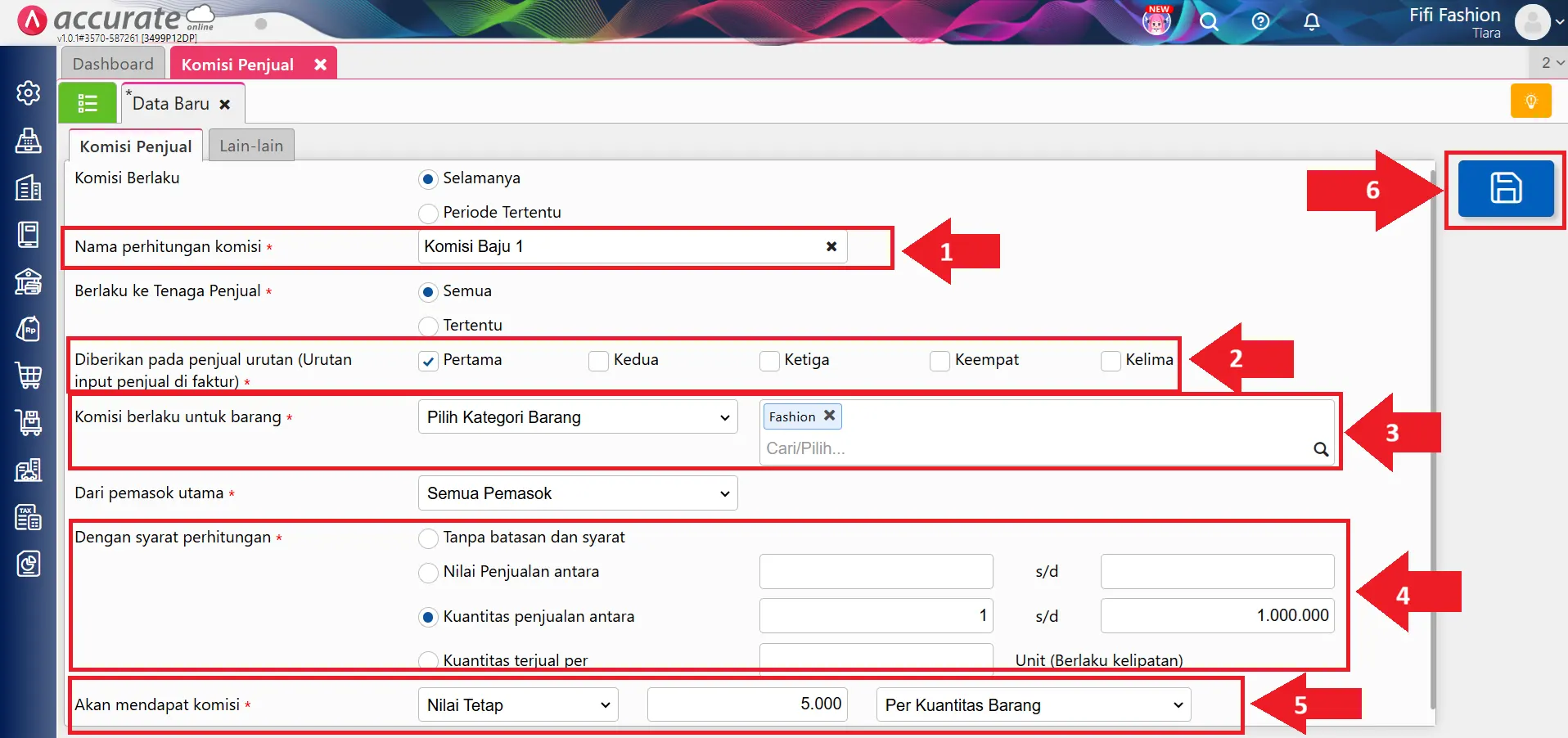This screenshot has height=738, width=1568.
Task: Expand the Per Kuantitas Barang dropdown
Action: pyautogui.click(x=1033, y=705)
